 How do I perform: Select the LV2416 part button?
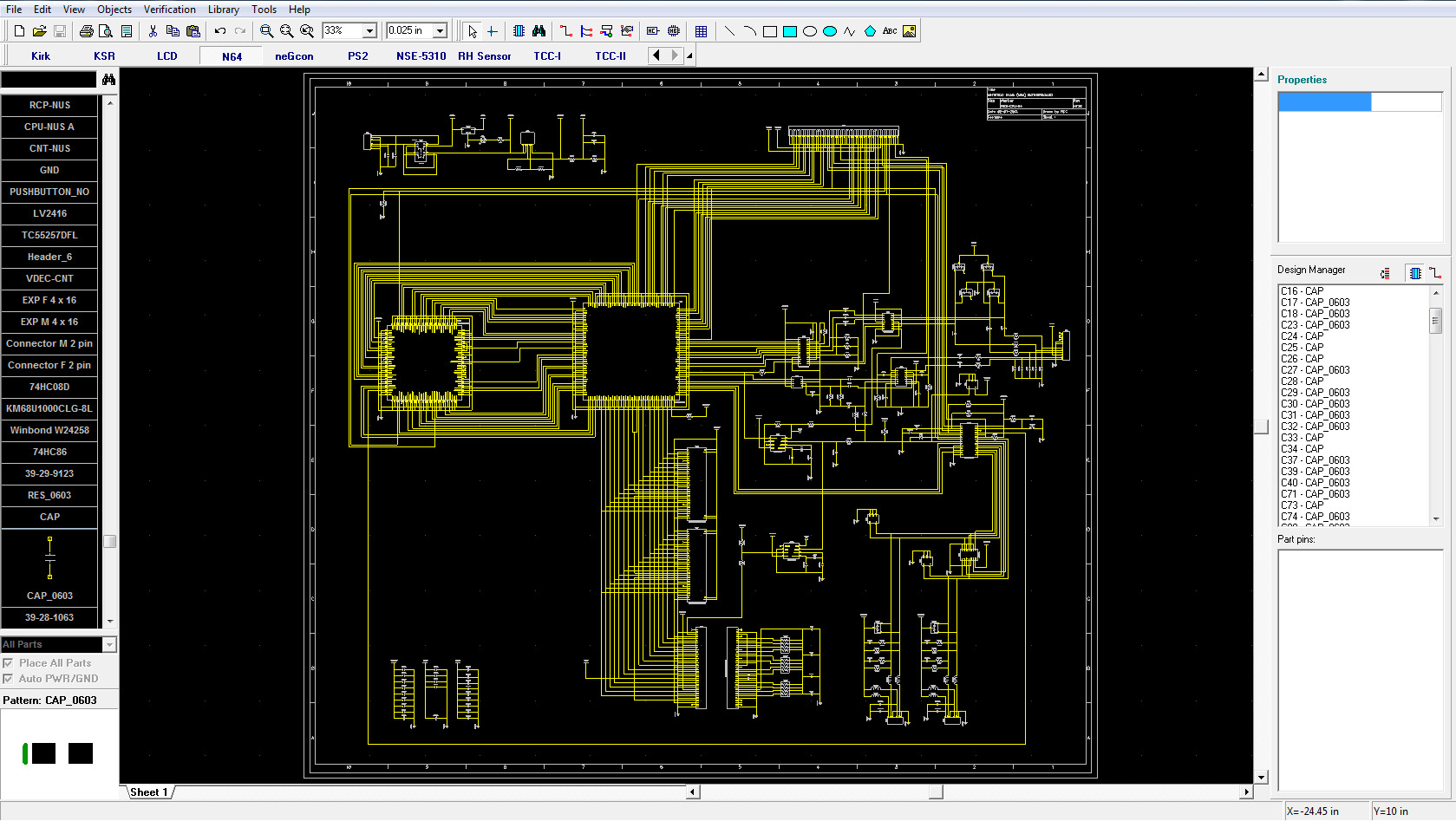click(49, 213)
